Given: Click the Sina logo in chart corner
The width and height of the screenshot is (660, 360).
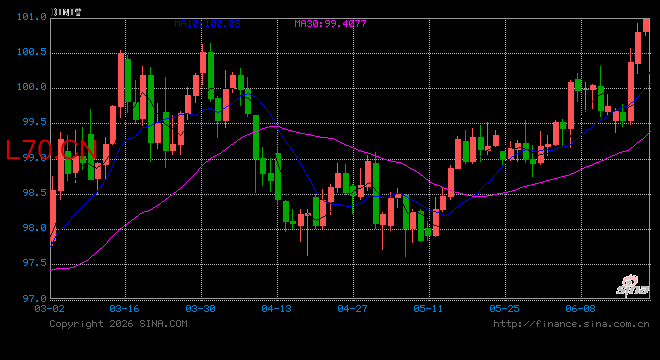Looking at the screenshot, I should click(633, 286).
